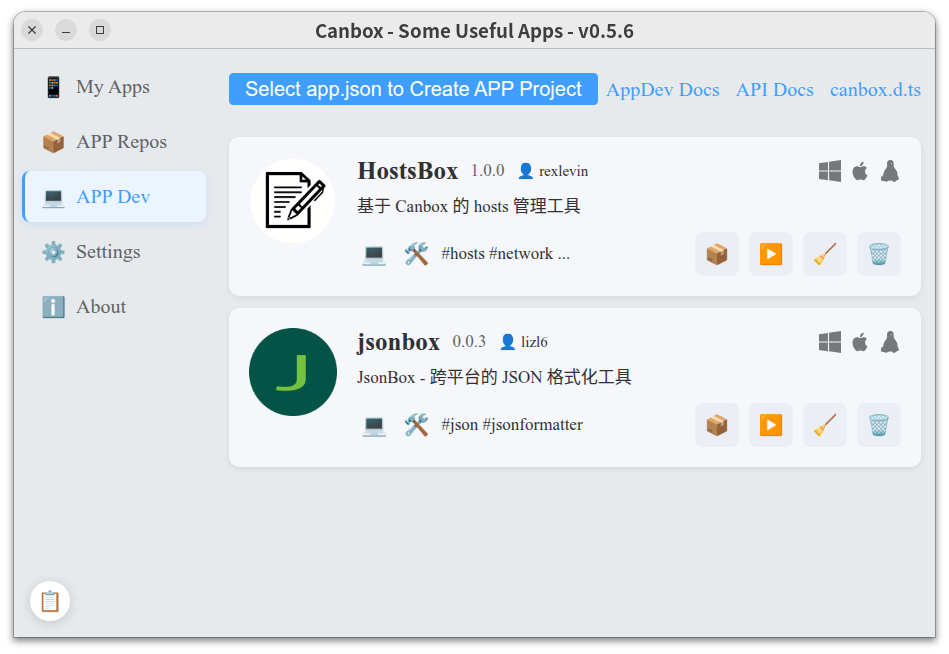Click the jsonbox app title

[398, 342]
